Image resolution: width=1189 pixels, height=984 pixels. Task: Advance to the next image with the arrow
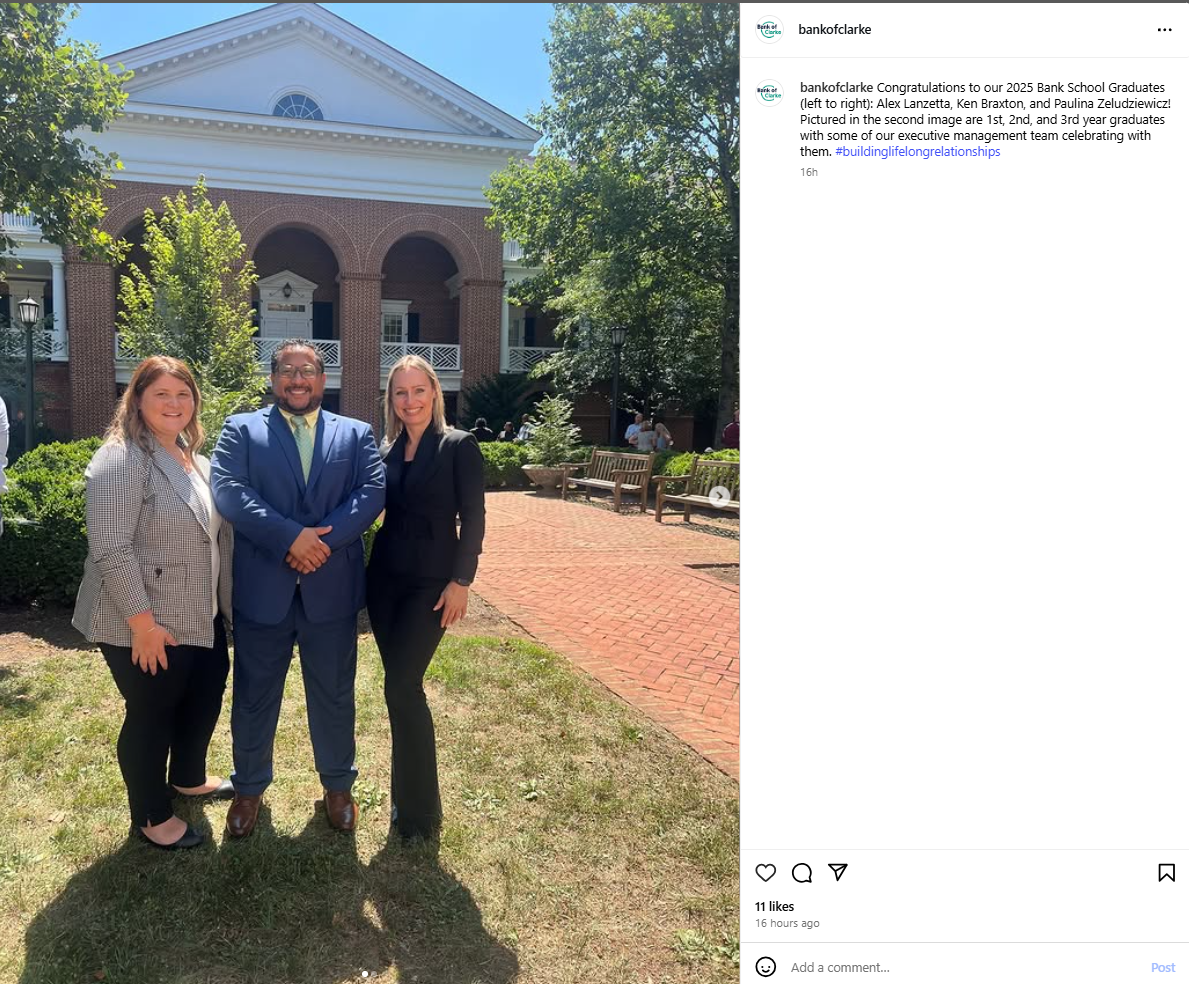[719, 496]
